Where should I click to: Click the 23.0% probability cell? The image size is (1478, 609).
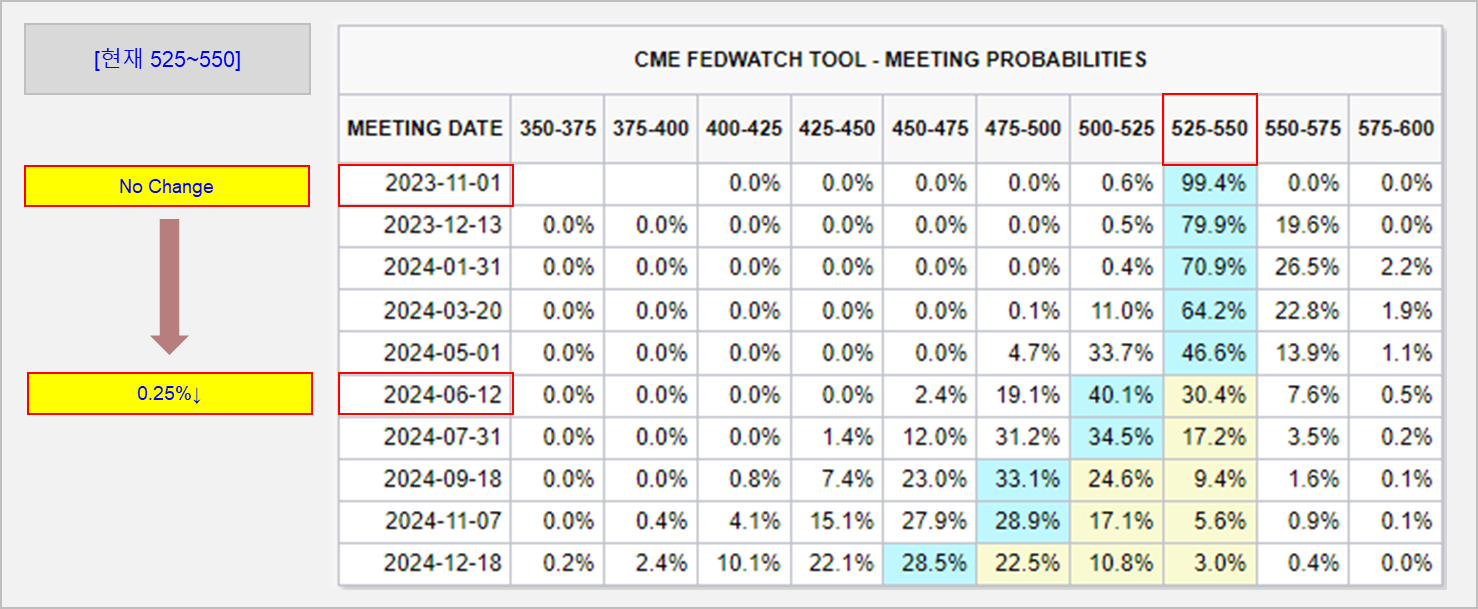[x=930, y=479]
